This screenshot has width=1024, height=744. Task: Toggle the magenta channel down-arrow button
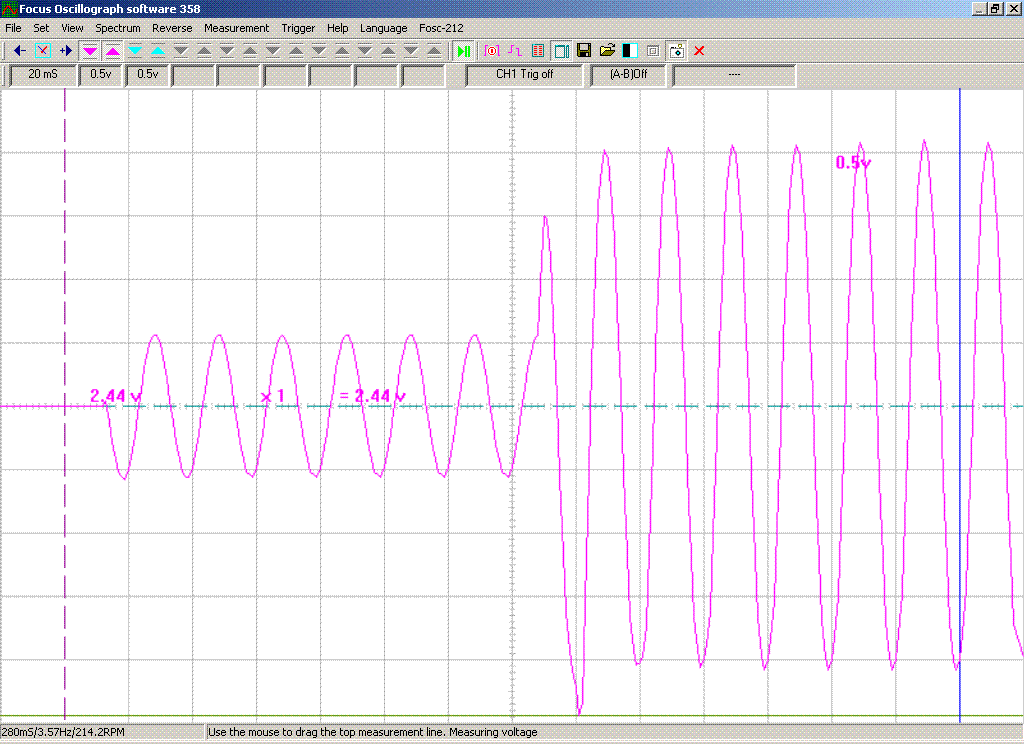[90, 50]
